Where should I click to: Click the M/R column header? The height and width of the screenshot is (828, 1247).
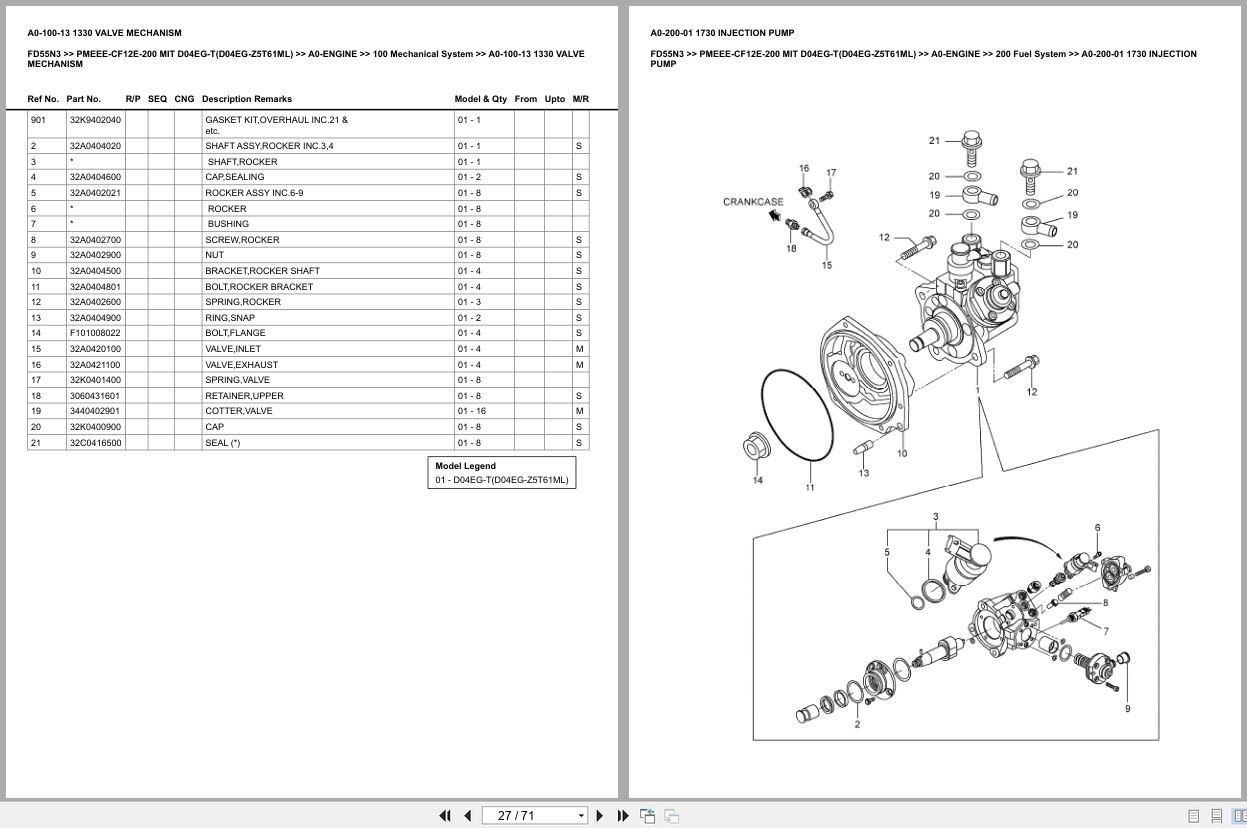(x=581, y=99)
